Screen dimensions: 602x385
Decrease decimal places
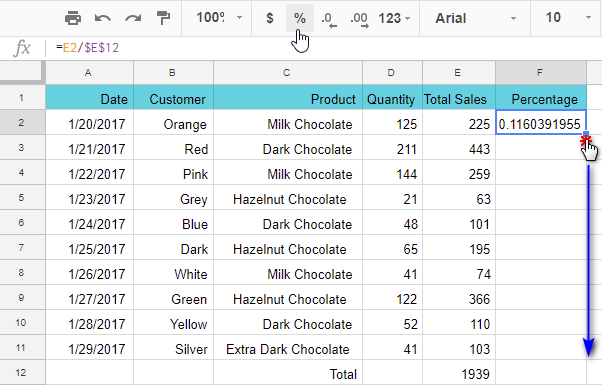click(329, 19)
